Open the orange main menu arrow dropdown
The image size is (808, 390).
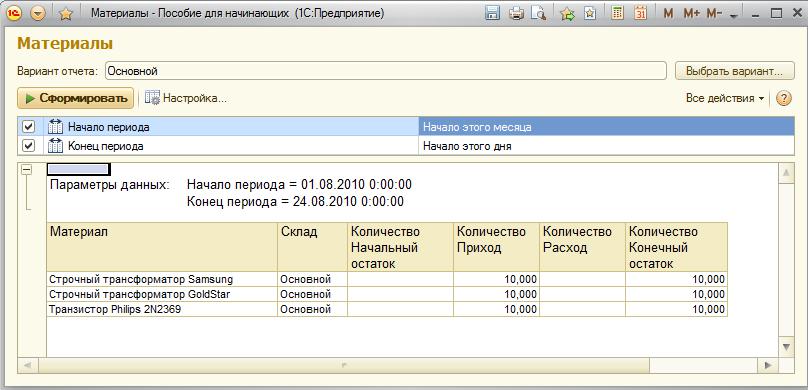coord(39,14)
